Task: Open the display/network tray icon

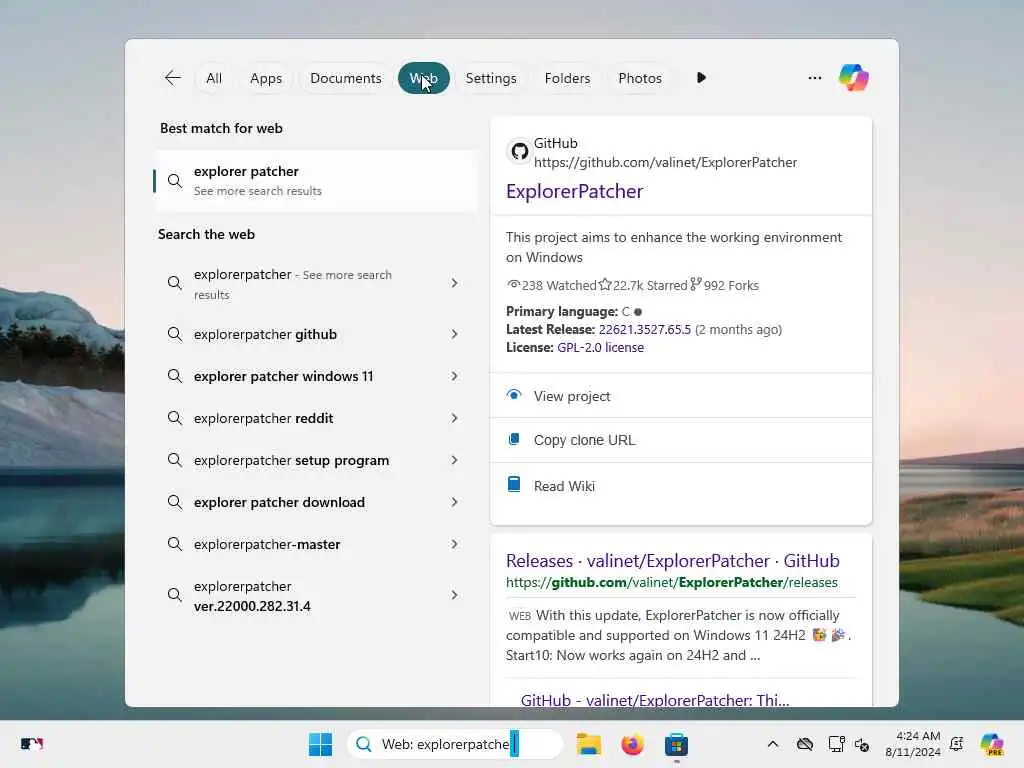Action: (836, 744)
